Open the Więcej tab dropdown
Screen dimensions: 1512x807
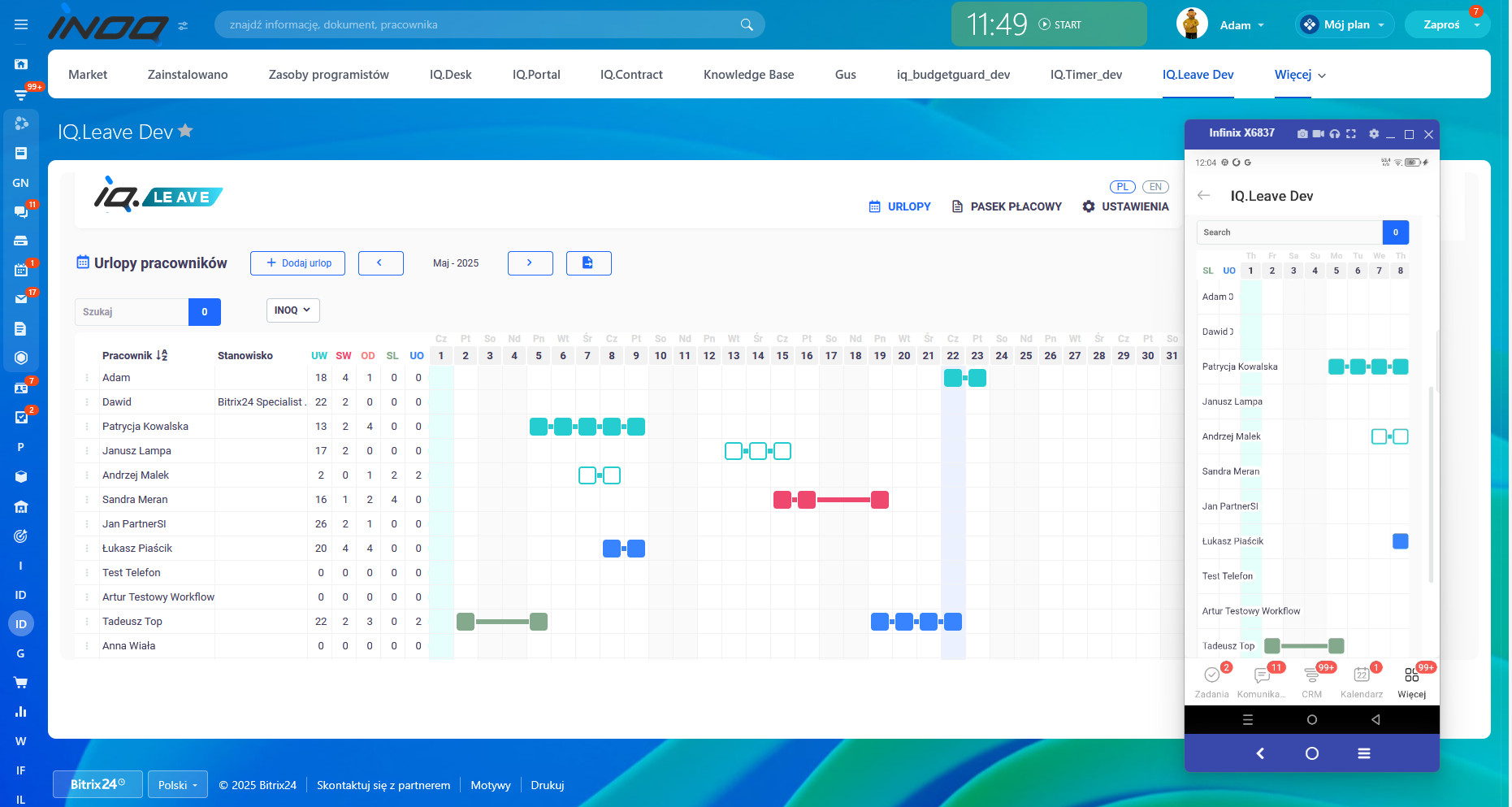tap(1300, 75)
